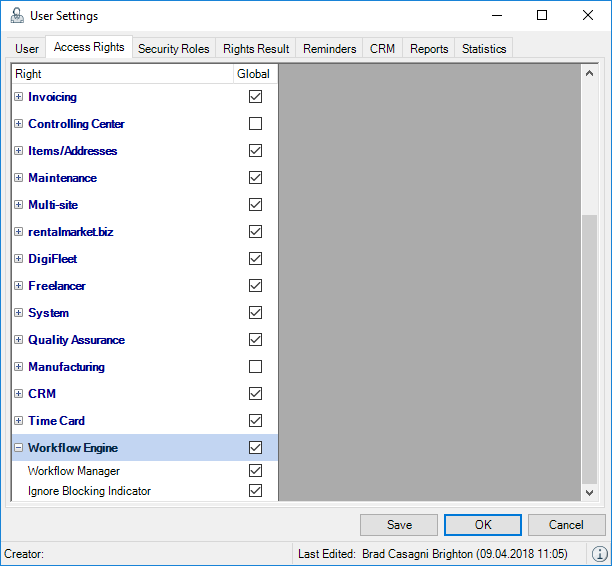Click the info icon in status bar

(x=600, y=553)
